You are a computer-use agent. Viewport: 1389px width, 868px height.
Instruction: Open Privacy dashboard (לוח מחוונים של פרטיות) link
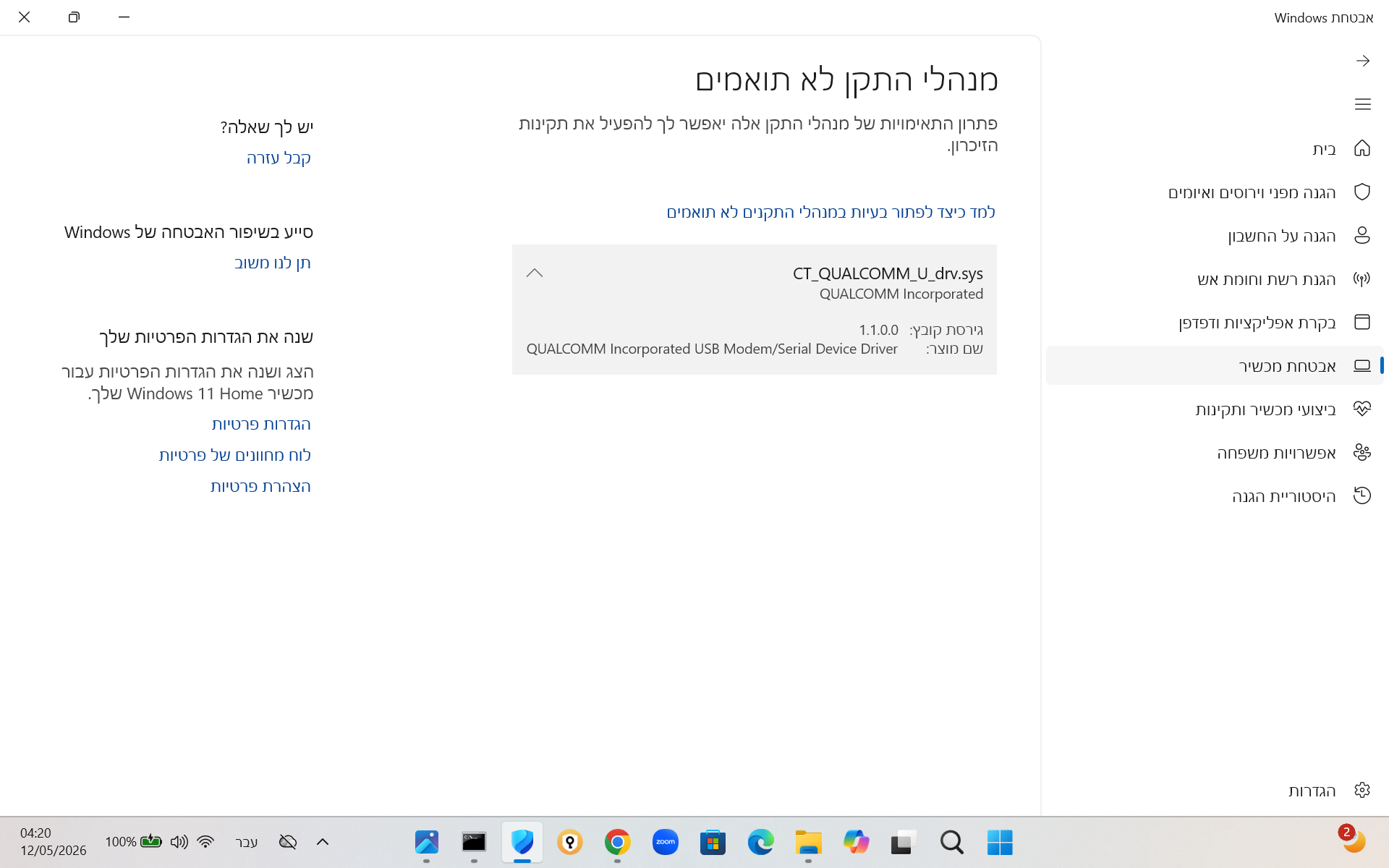coord(235,455)
